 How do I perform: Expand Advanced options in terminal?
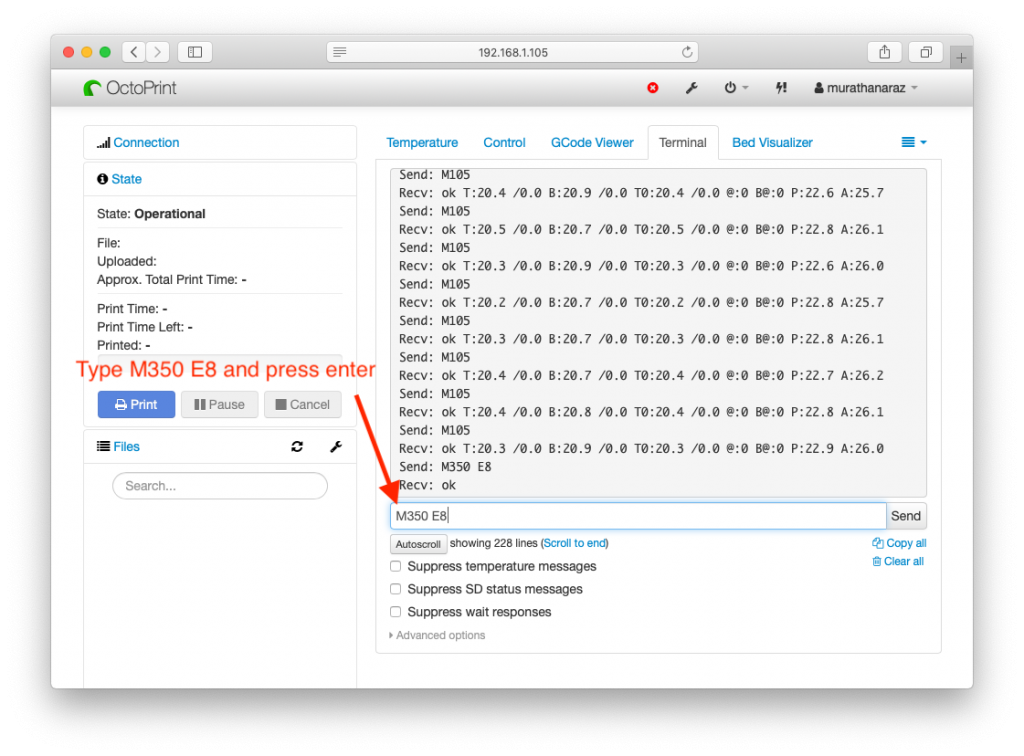click(x=437, y=635)
